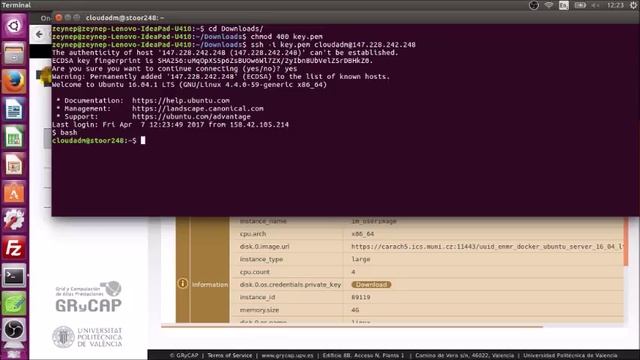Open the Terms of Service footer link
Screen dimensions: 640x360
[230, 356]
